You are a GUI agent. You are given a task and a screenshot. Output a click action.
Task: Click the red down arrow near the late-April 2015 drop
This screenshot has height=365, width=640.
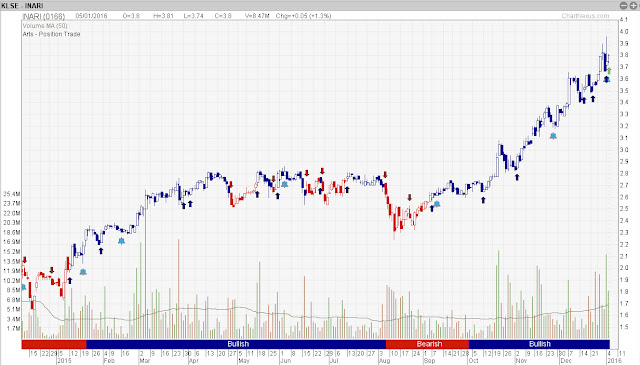pyautogui.click(x=231, y=185)
